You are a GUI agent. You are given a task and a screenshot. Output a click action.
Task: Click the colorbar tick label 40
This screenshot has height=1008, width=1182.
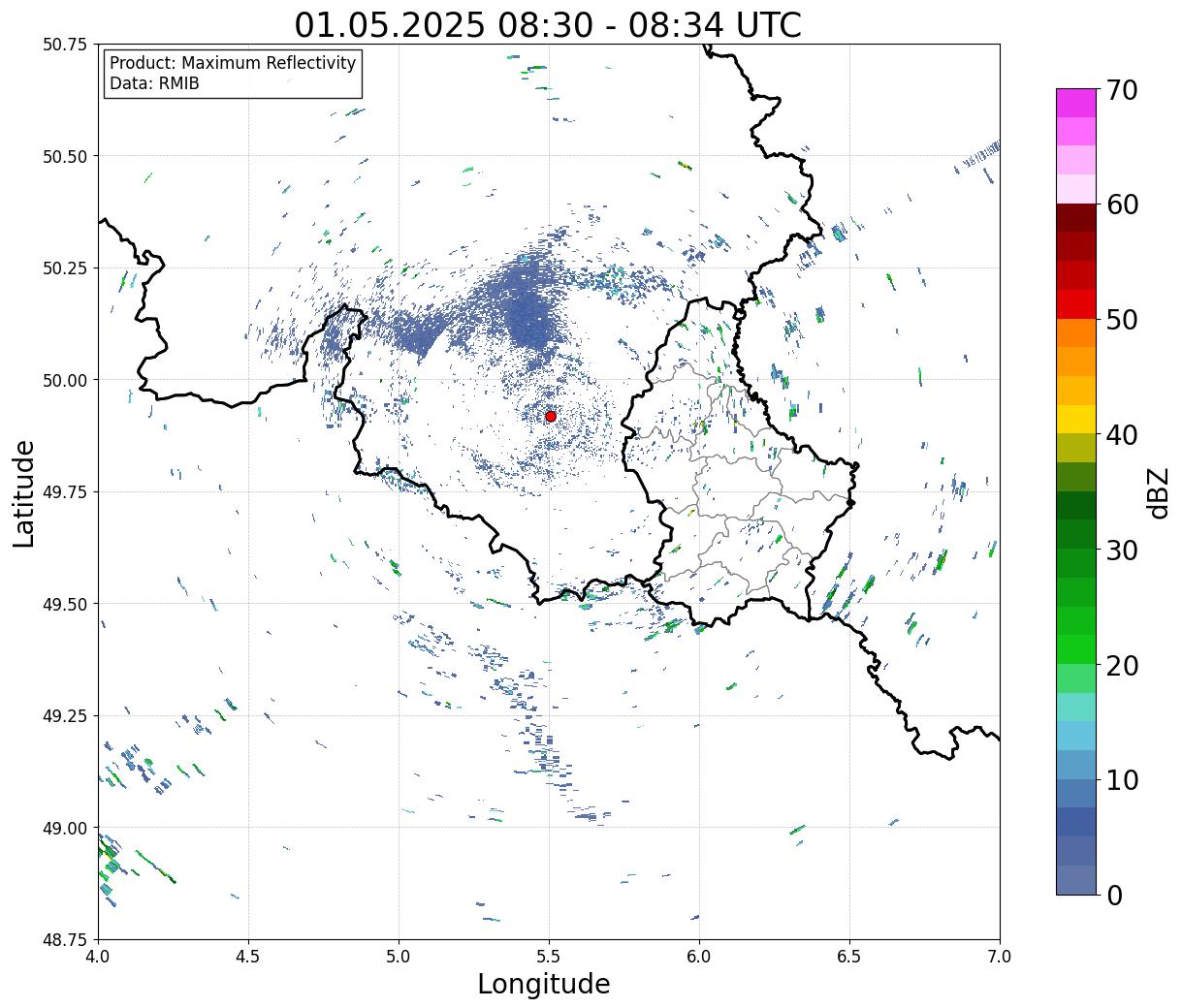[1122, 435]
